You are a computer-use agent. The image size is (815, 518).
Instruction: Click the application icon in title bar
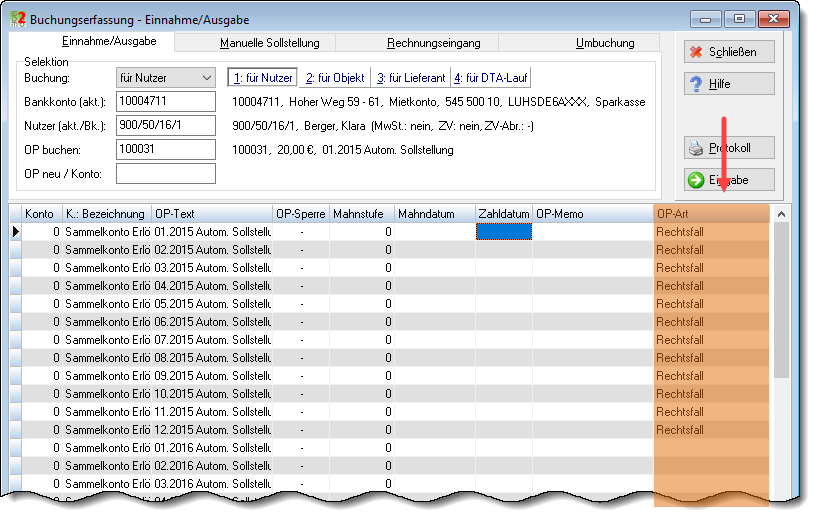point(18,19)
